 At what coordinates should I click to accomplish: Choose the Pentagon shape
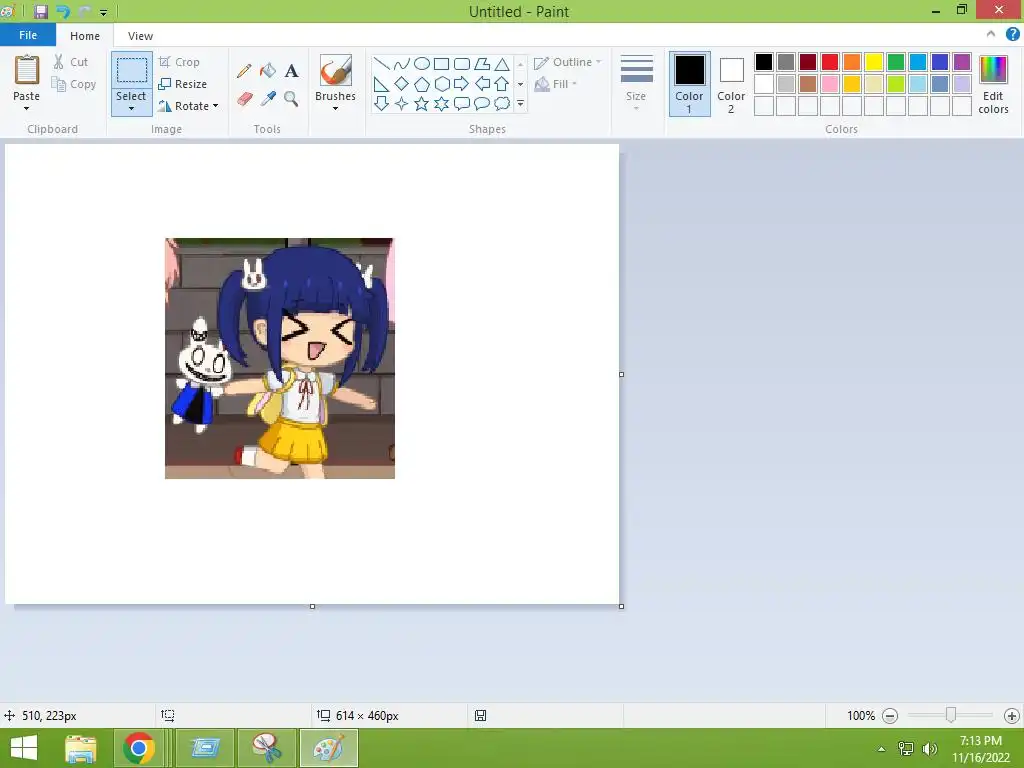click(x=422, y=84)
